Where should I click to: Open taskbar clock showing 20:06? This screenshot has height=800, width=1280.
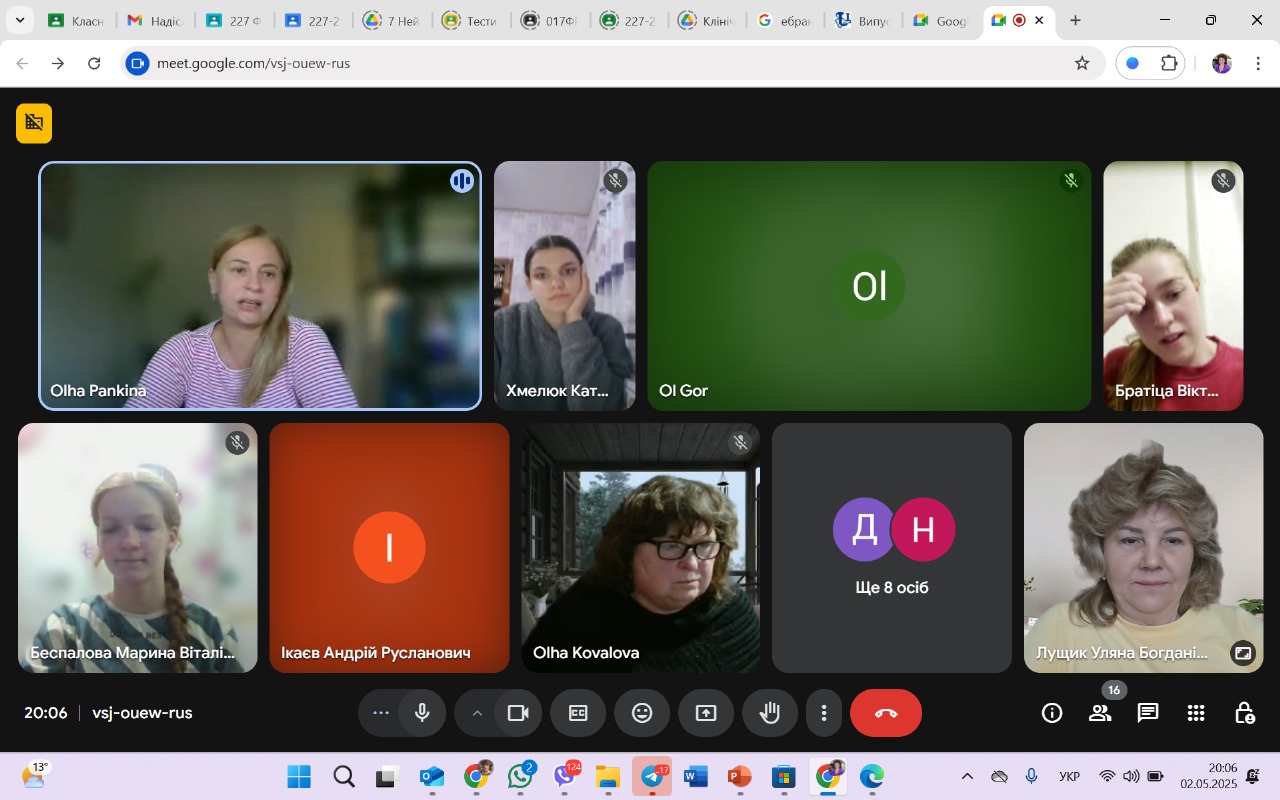click(1208, 776)
